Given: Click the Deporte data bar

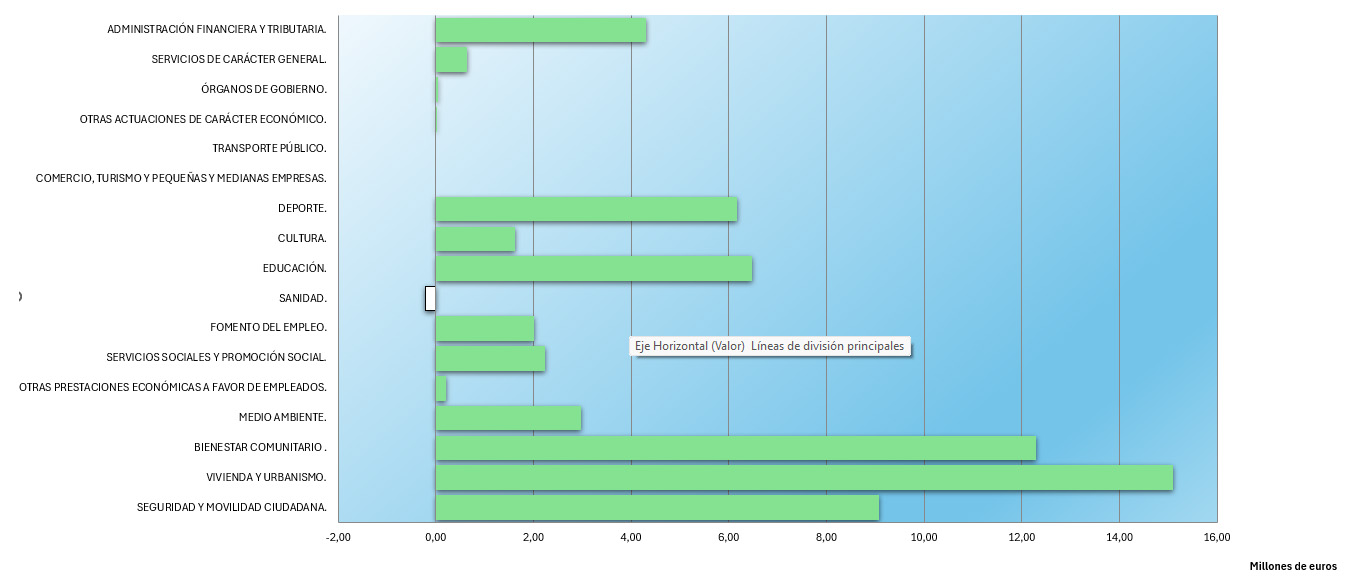Looking at the screenshot, I should (586, 209).
